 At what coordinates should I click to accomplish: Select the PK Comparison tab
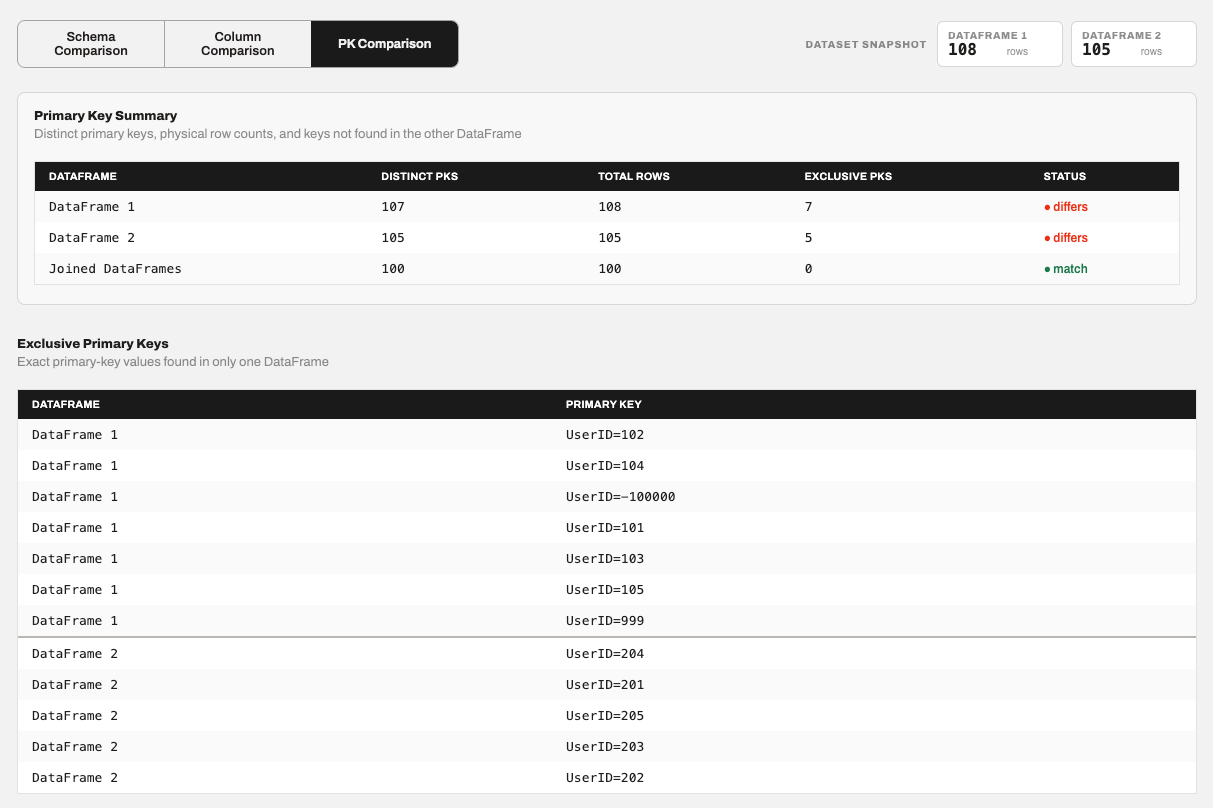click(385, 44)
